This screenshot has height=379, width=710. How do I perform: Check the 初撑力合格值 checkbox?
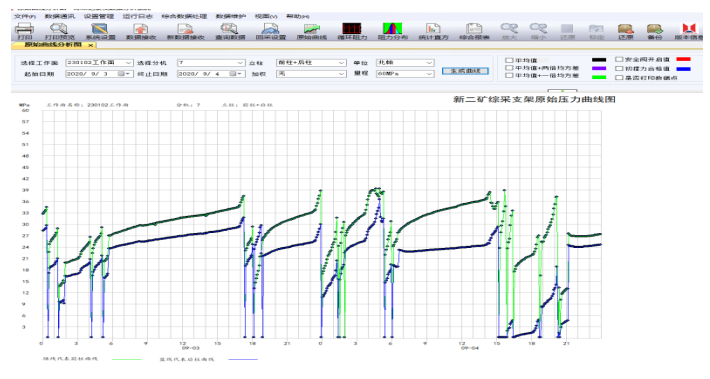point(619,68)
